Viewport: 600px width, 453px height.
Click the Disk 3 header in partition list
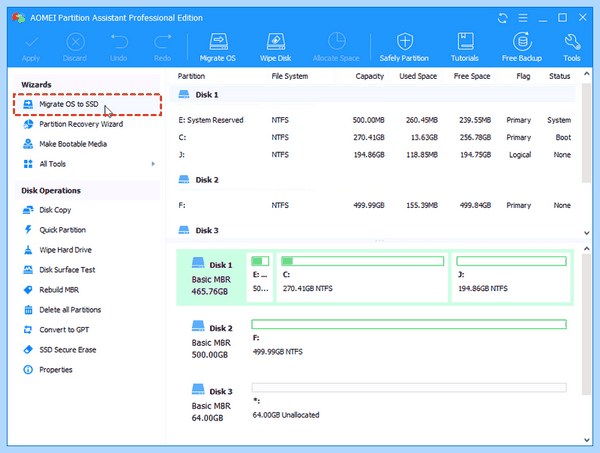point(372,230)
